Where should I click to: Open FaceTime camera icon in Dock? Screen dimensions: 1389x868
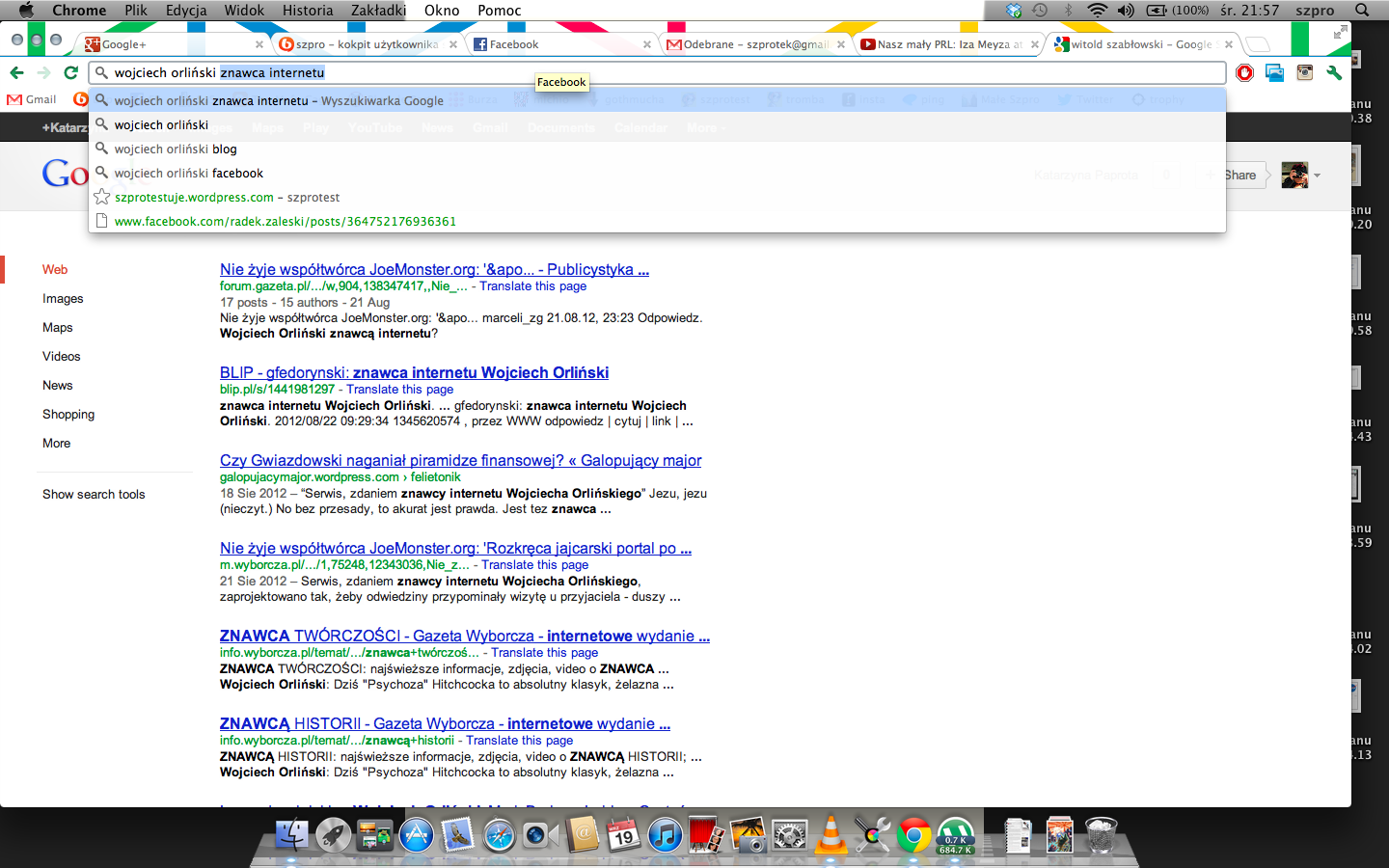tap(540, 835)
